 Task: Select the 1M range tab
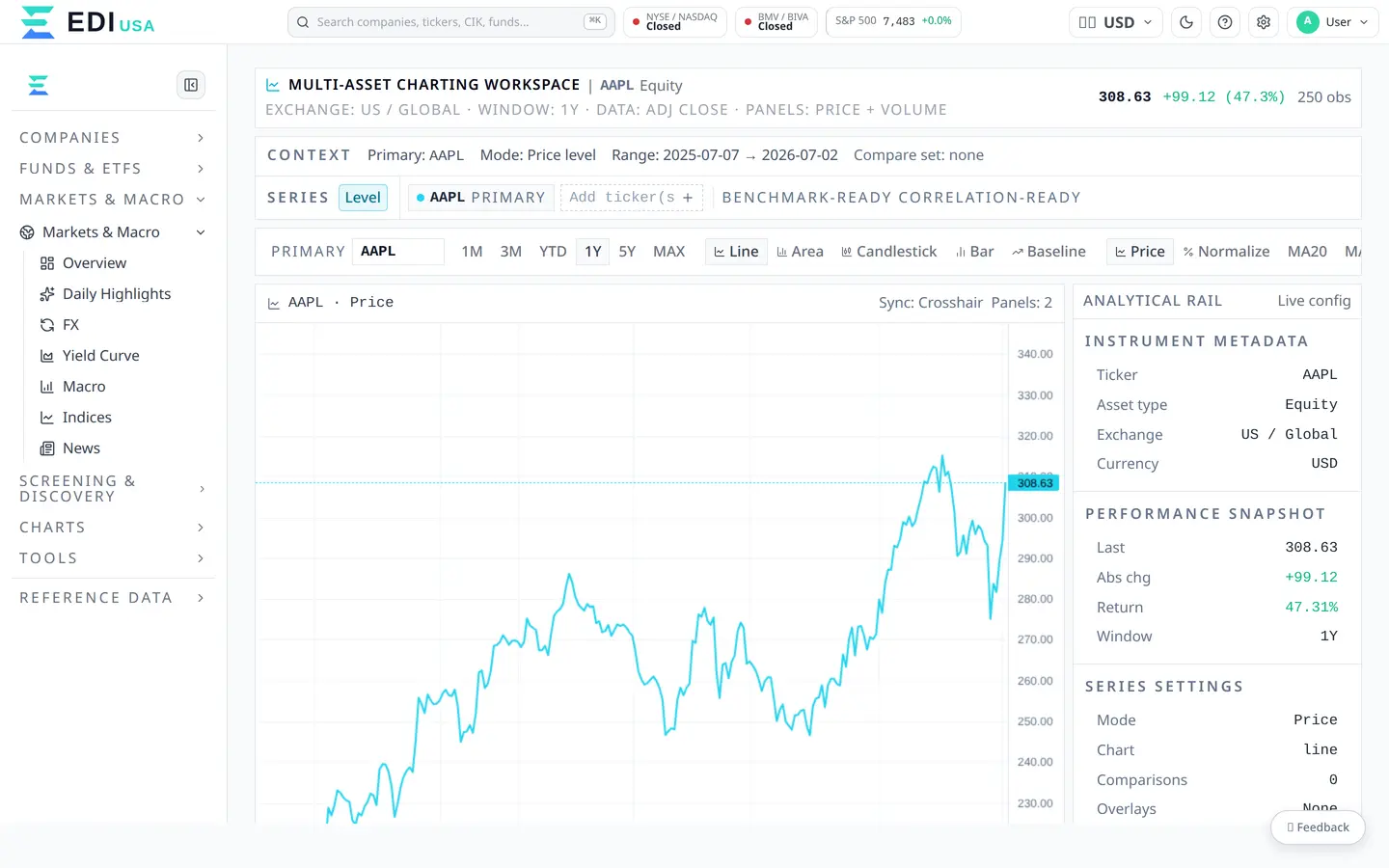tap(472, 252)
